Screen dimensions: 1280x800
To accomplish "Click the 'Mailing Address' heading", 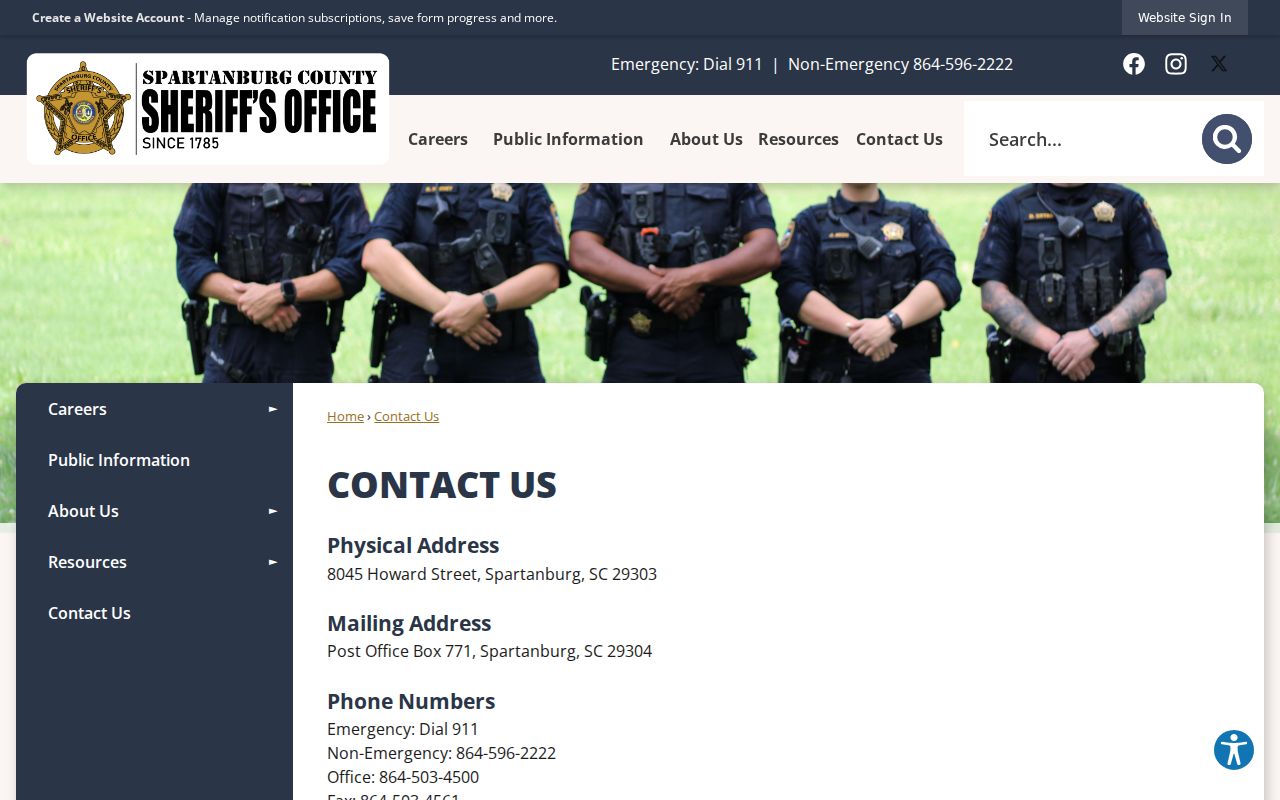I will 409,623.
